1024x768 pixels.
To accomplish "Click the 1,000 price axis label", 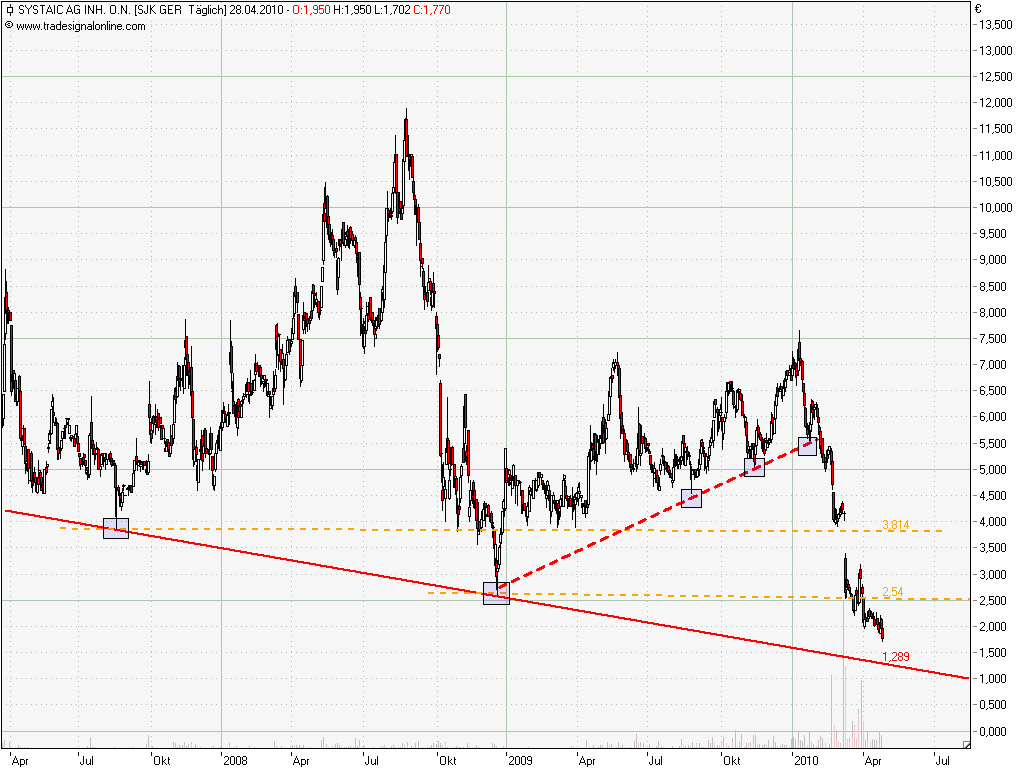I will tap(993, 679).
